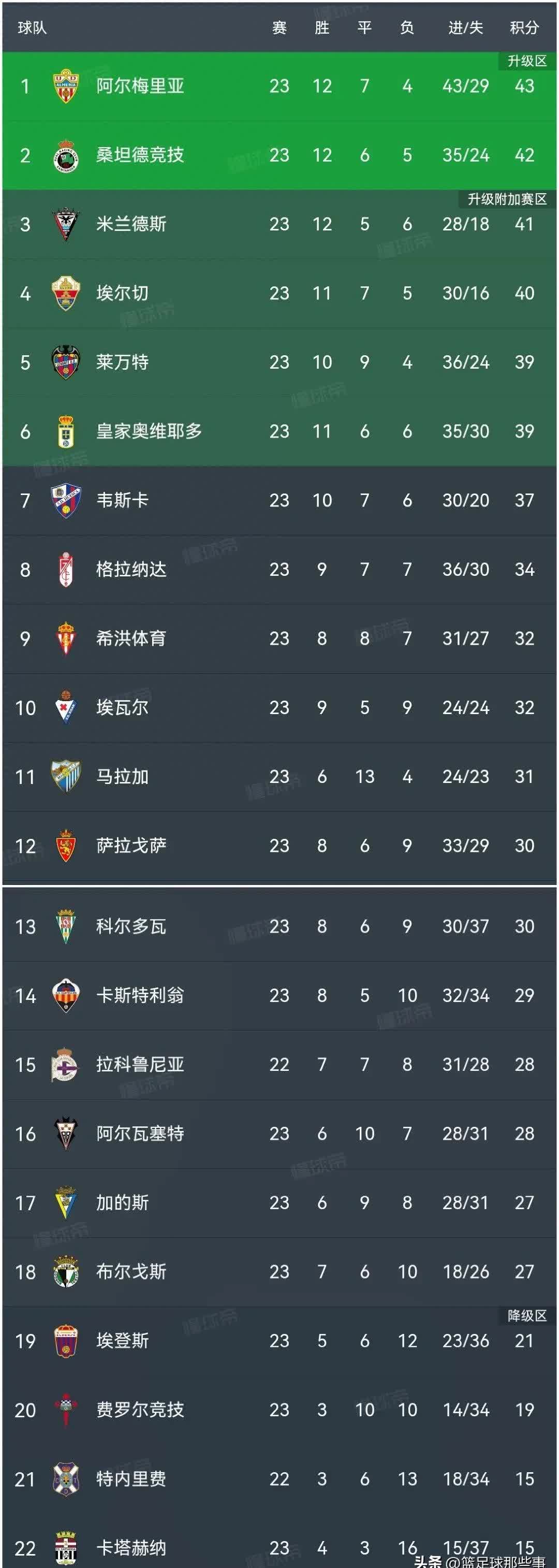The width and height of the screenshot is (559, 1568).
Task: Click the 卡斯特利翁 team name
Action: point(140,996)
